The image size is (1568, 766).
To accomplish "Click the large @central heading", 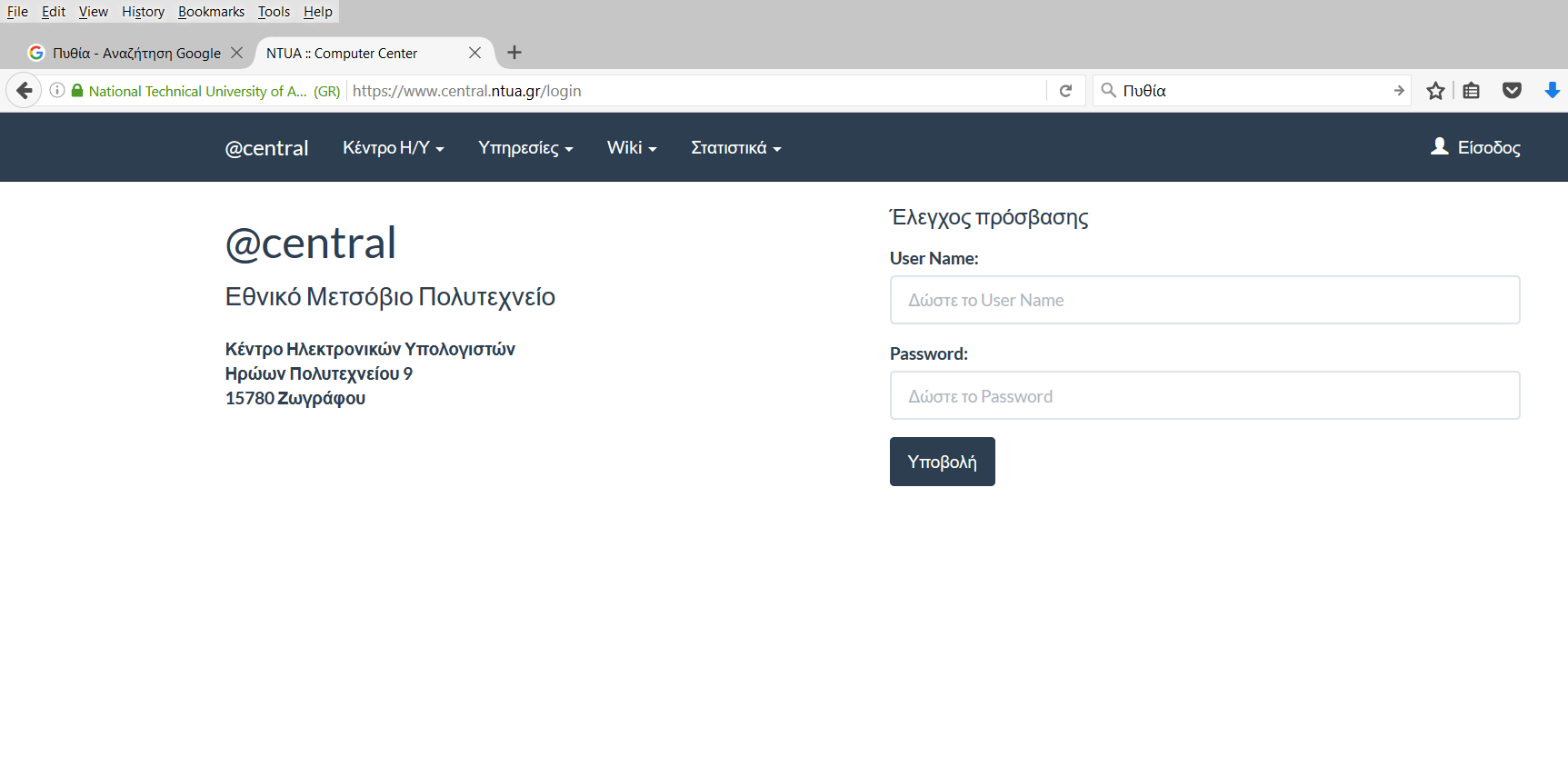I will pos(311,243).
